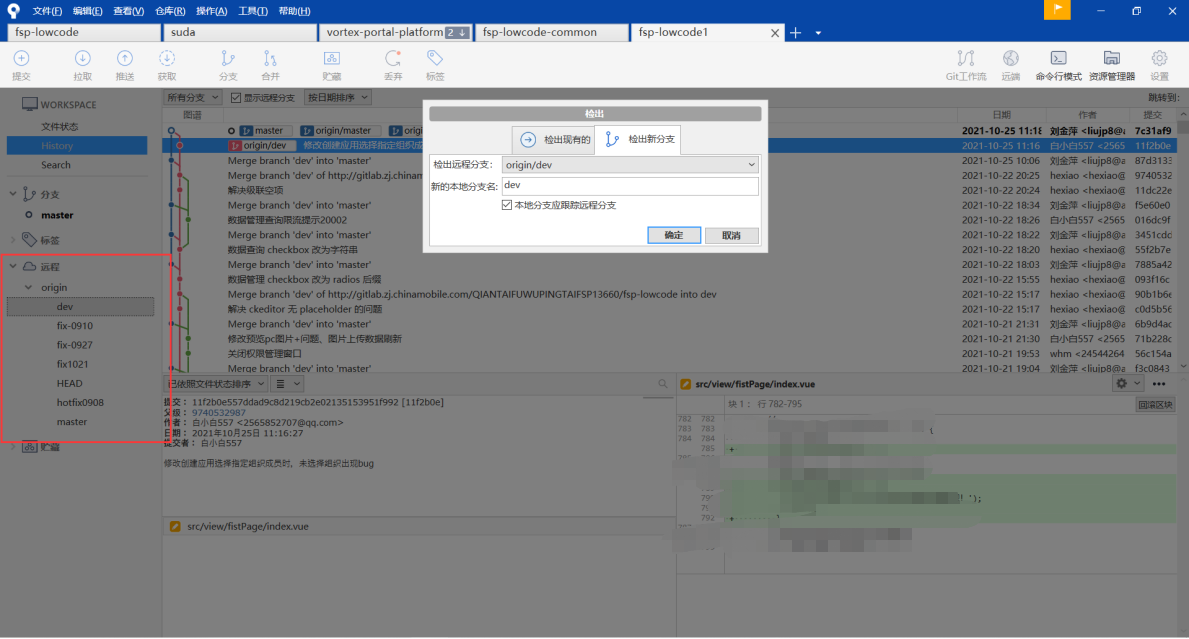Open the 文件(F) menu

point(47,11)
